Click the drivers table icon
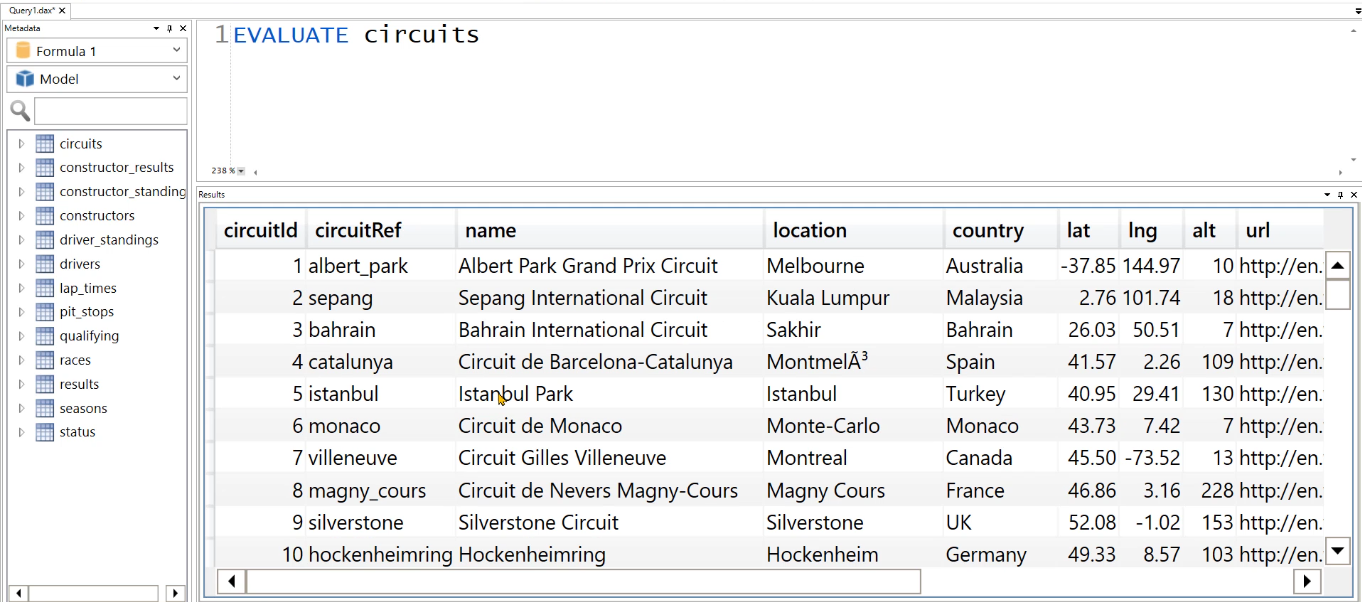 (44, 264)
